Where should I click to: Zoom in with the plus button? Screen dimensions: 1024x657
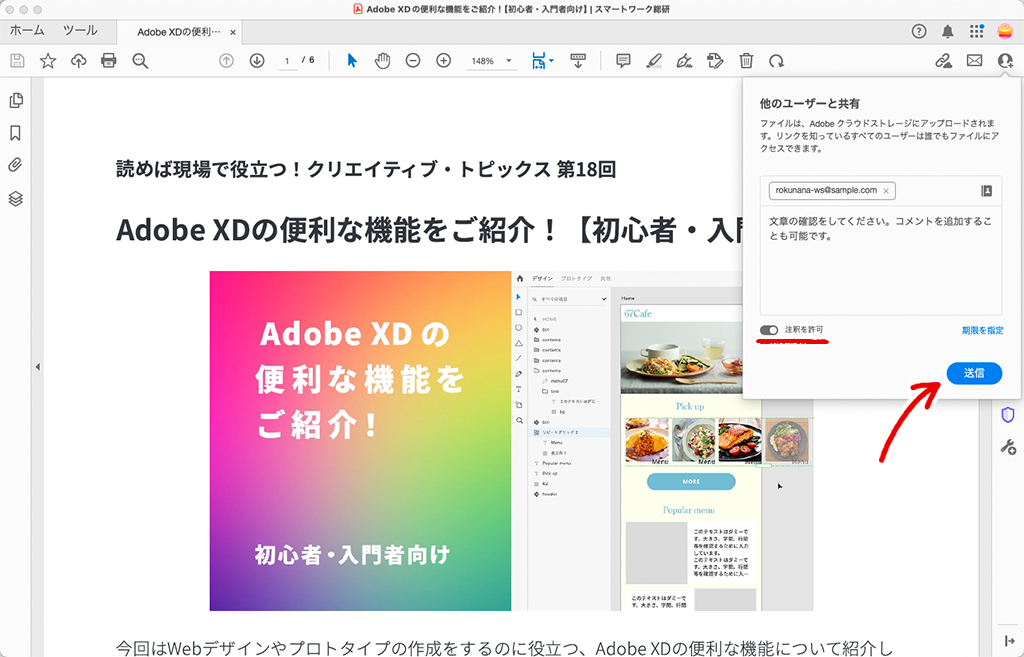443,61
